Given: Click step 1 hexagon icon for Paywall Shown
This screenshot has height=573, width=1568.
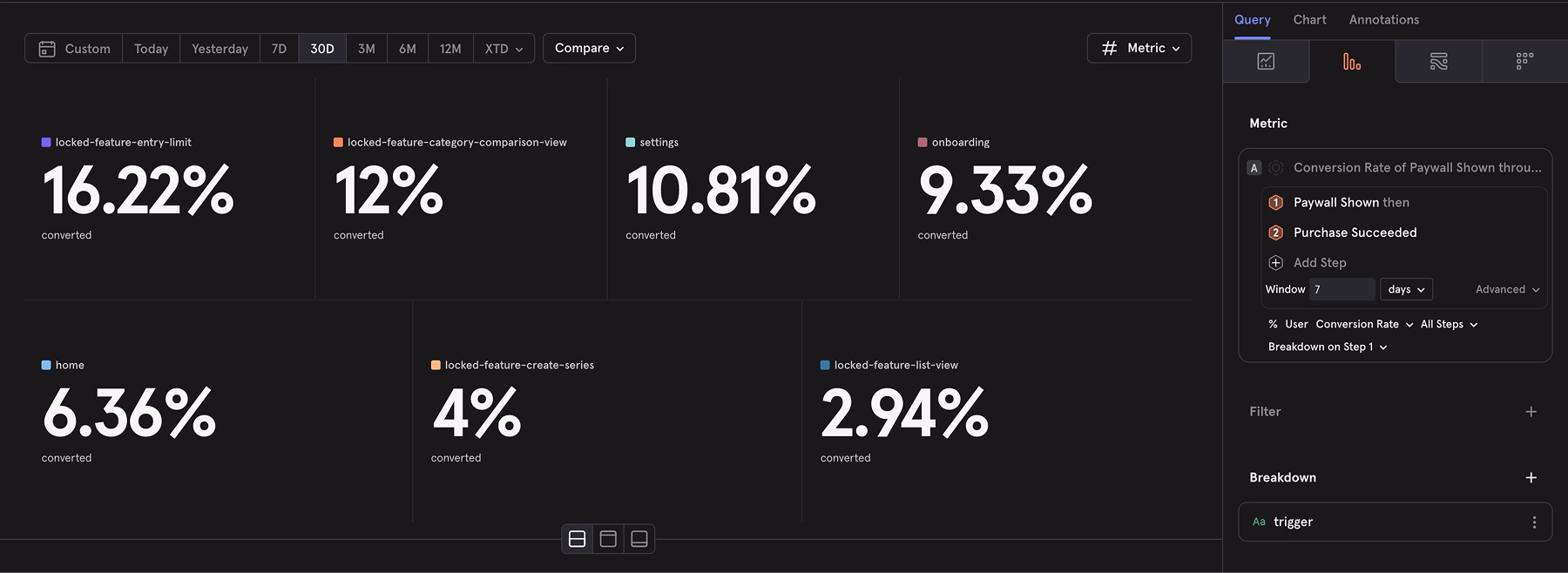Looking at the screenshot, I should click(x=1275, y=203).
